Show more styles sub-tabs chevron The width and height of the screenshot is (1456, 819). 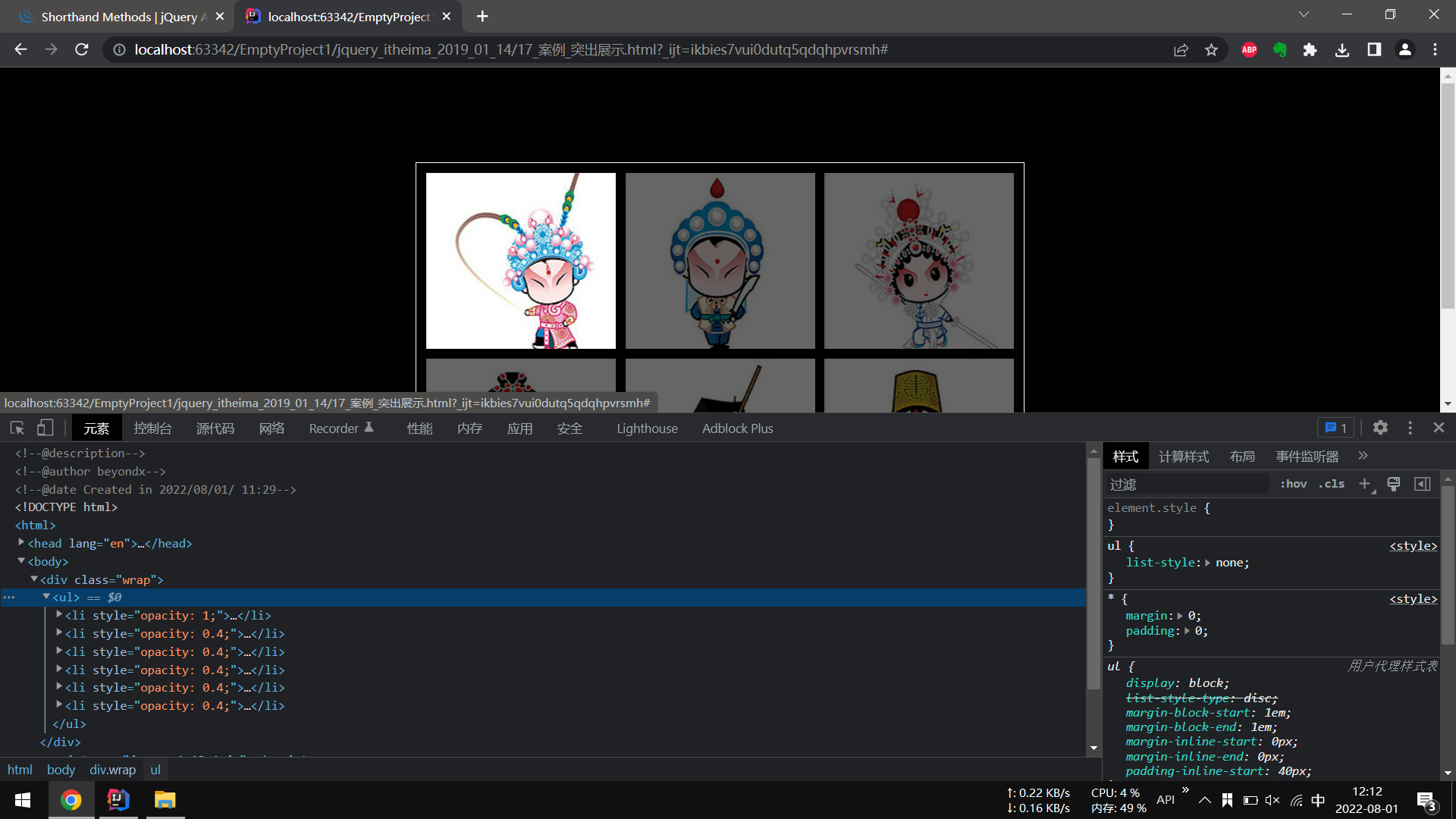[1363, 456]
